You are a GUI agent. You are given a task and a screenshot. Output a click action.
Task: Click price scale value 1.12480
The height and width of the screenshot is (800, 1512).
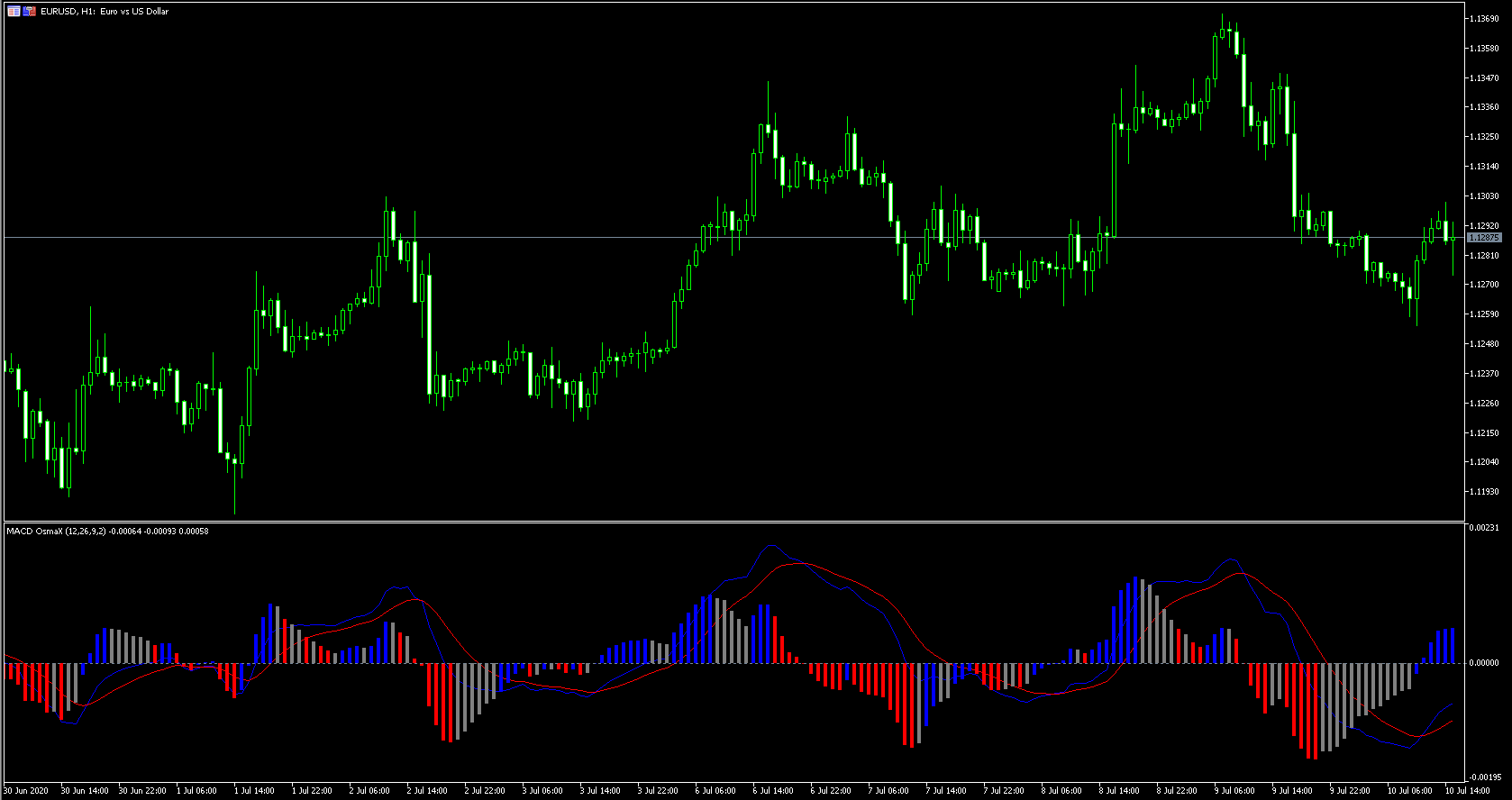click(1483, 344)
